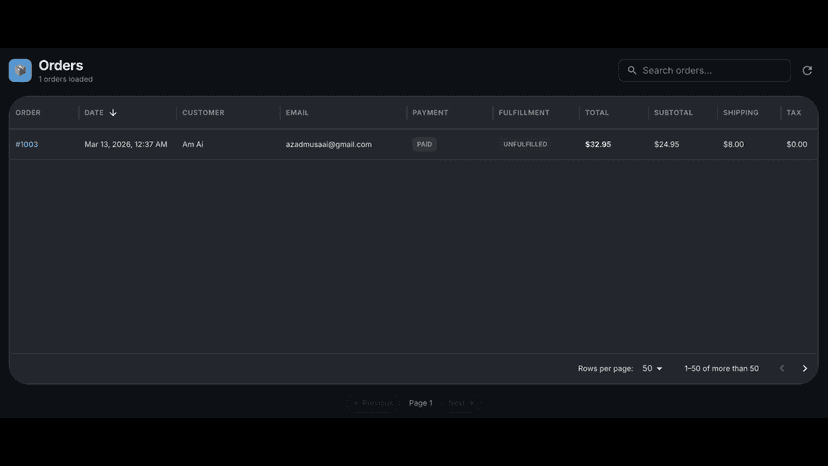828x466 pixels.
Task: Click the Previous button below table
Action: [x=373, y=403]
